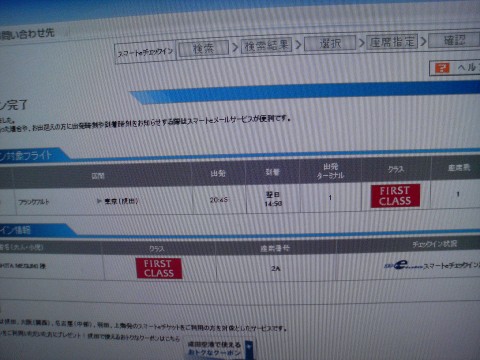The image size is (480, 360).
Task: Click the スマートeチェックイン check-in status text
Action: point(451,265)
